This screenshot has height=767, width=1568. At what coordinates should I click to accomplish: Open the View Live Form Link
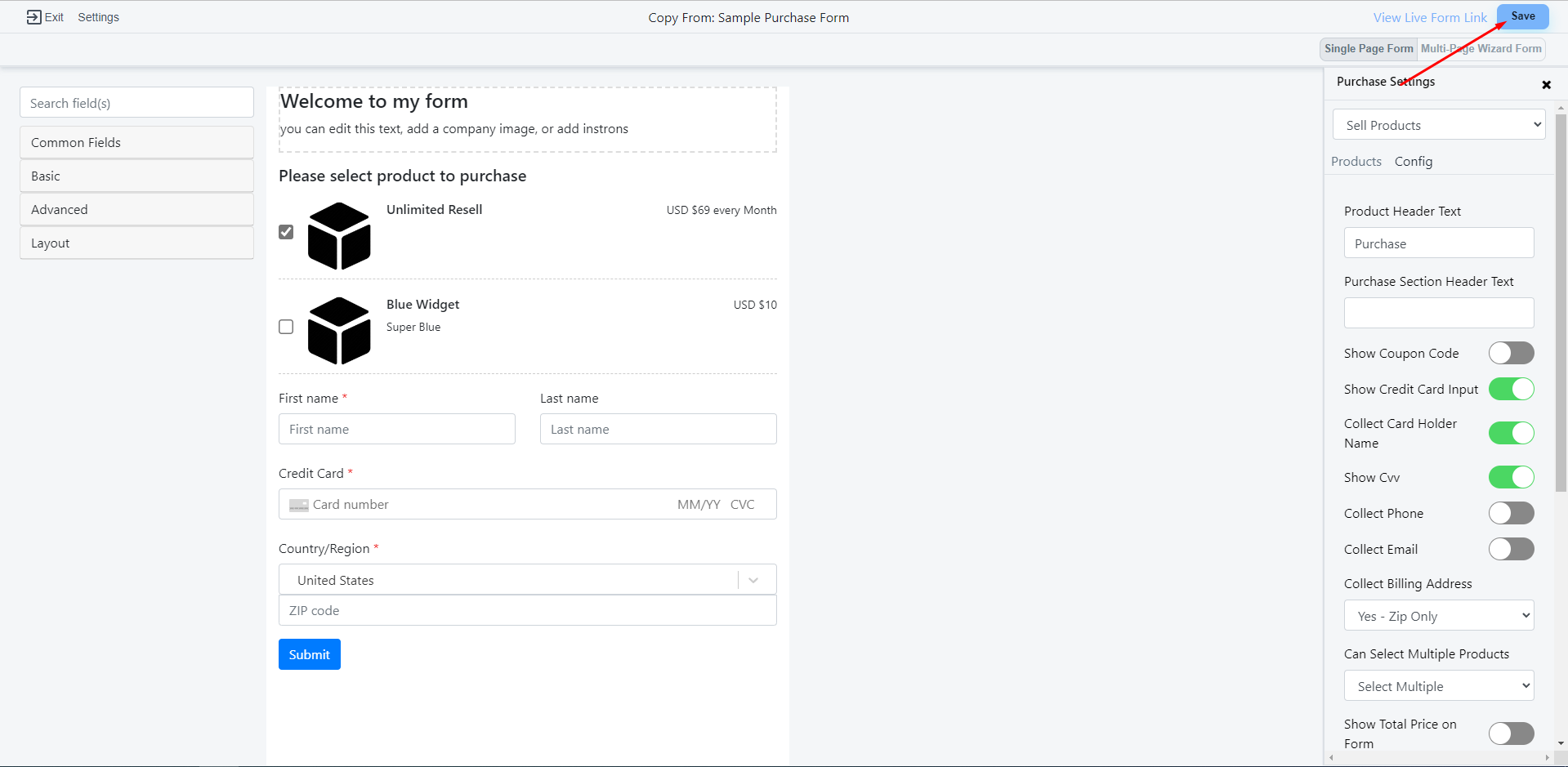1429,18
